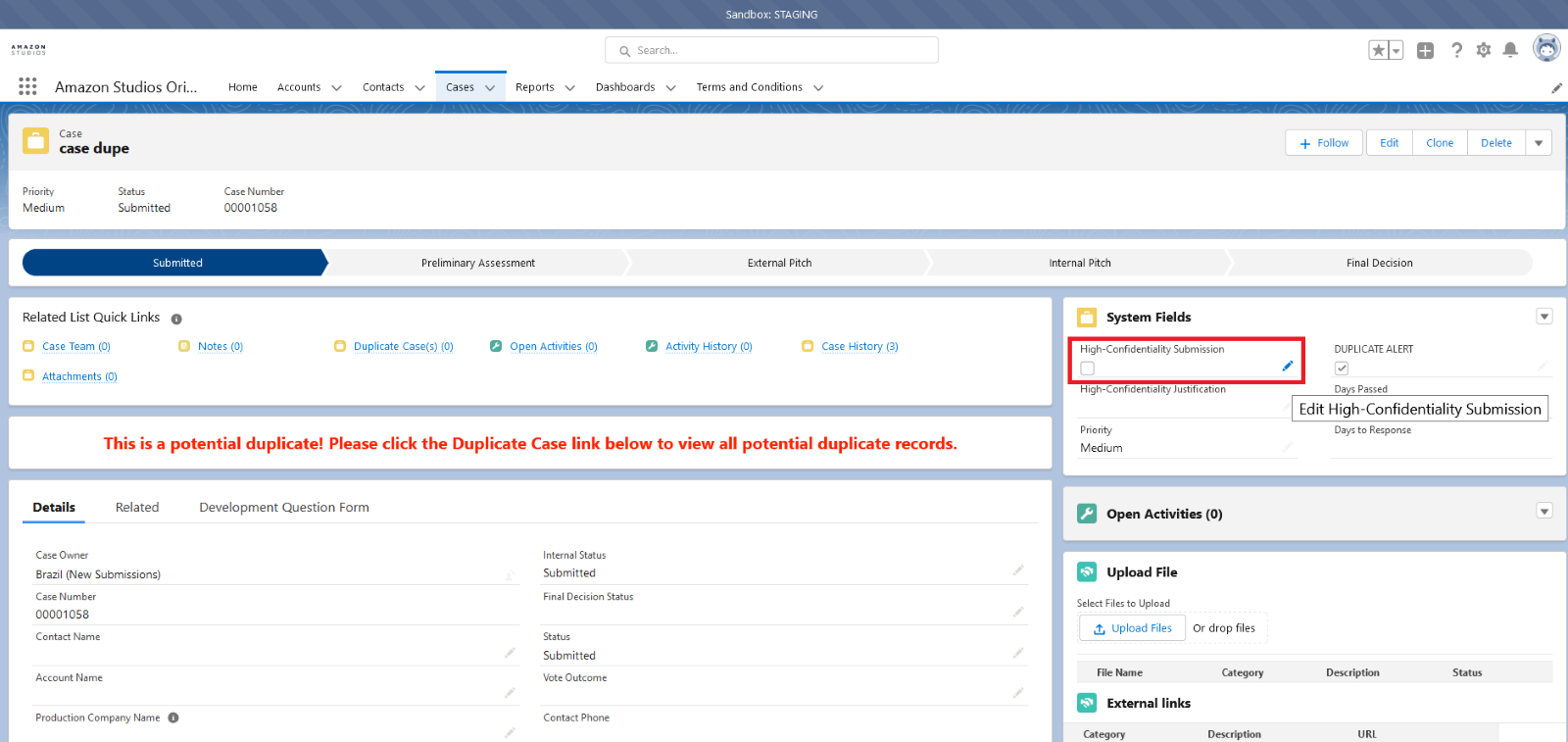The image size is (1568, 742).
Task: Click the Edit button
Action: [1389, 143]
